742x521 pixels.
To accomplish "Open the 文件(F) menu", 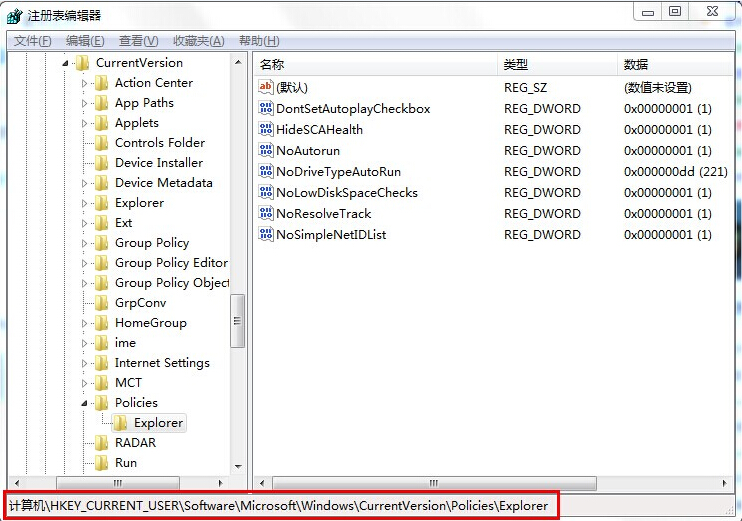I will [x=32, y=41].
